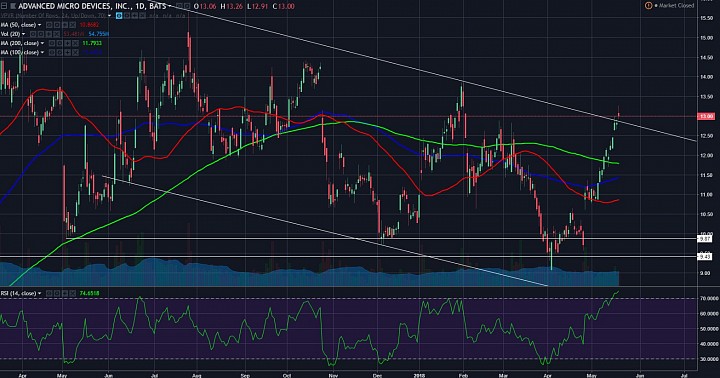Screen dimensions: 720x378
Task: Open the MA (50, close) dropdown arrow
Action: (39, 25)
